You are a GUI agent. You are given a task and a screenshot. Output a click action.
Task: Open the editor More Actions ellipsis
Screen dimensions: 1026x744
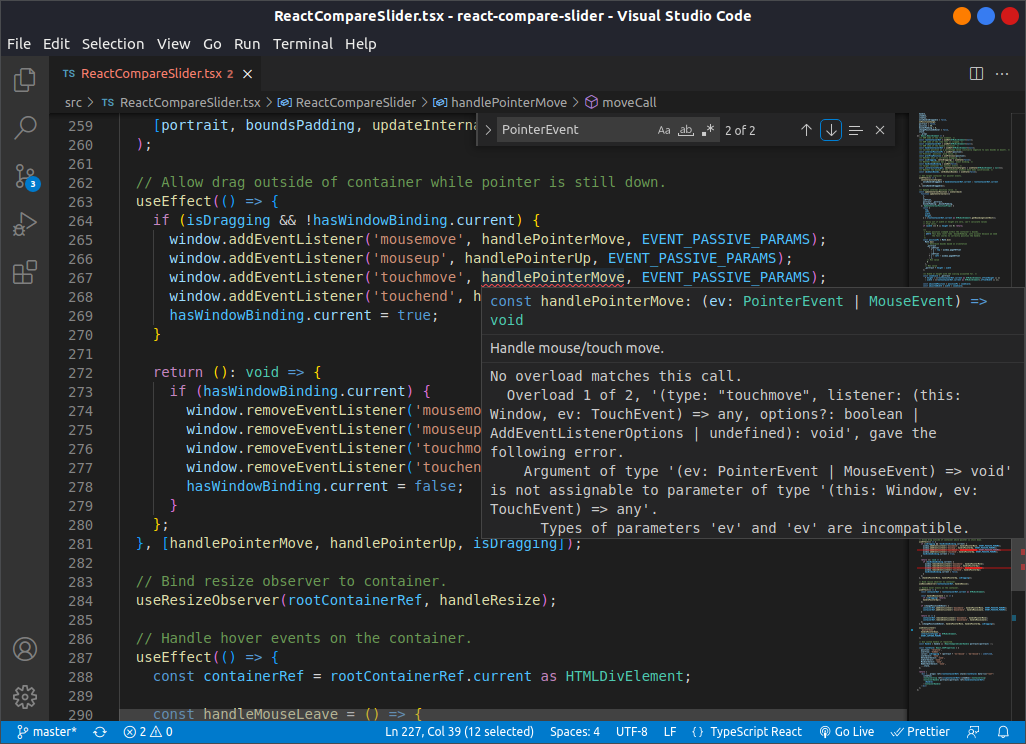[1002, 74]
